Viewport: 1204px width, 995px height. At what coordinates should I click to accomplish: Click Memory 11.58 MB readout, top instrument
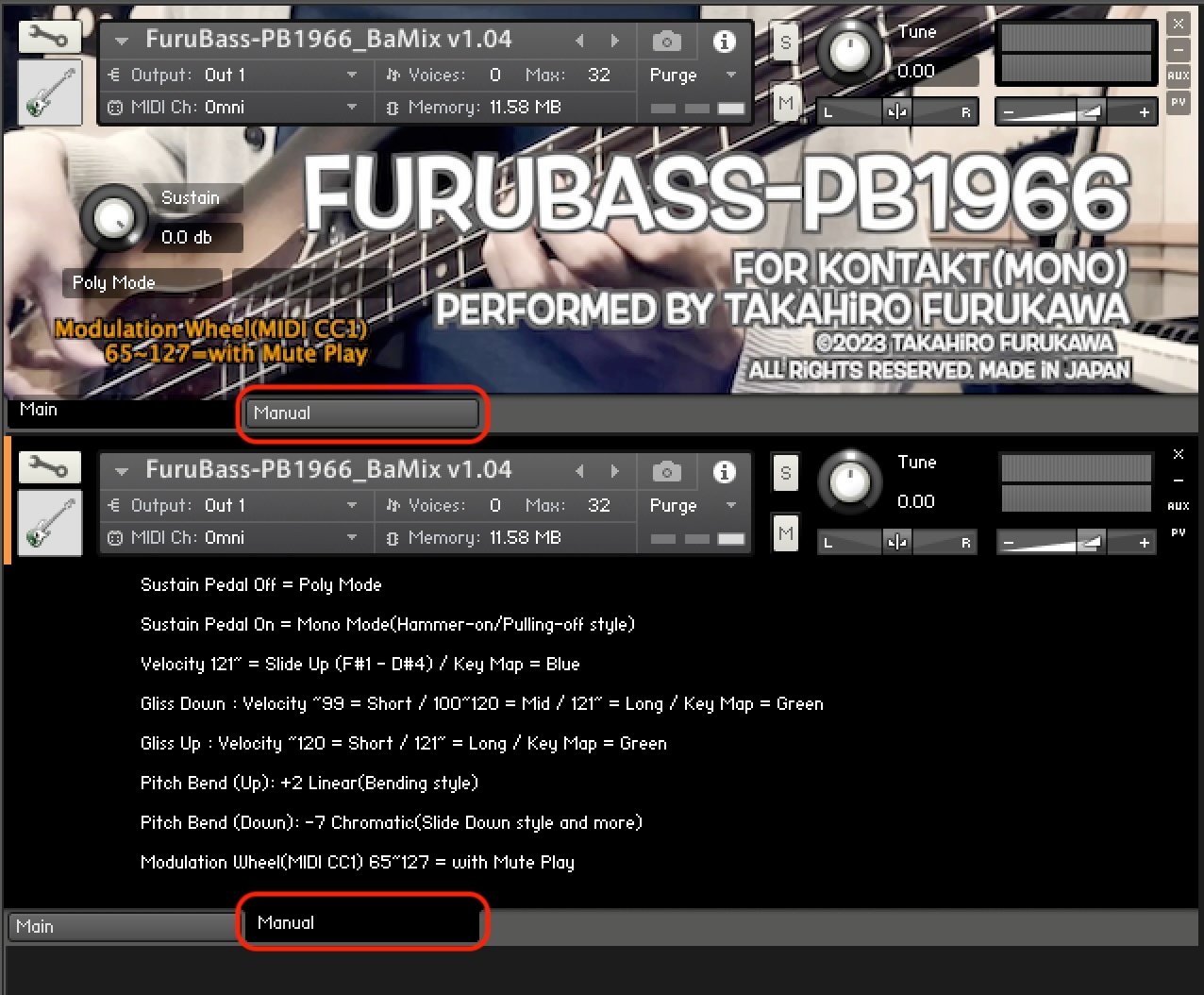(474, 107)
